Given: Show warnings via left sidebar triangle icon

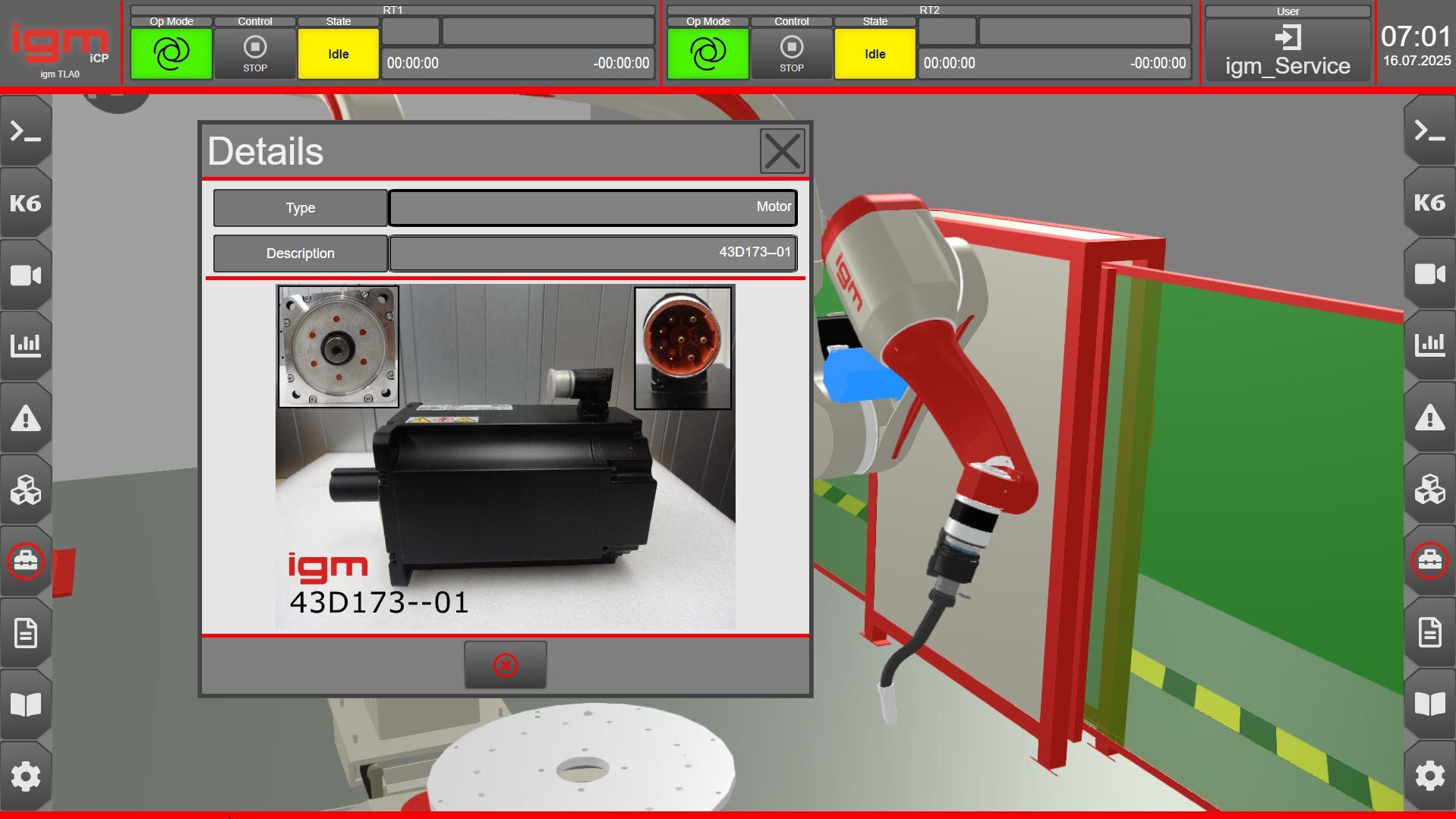Looking at the screenshot, I should click(x=26, y=417).
